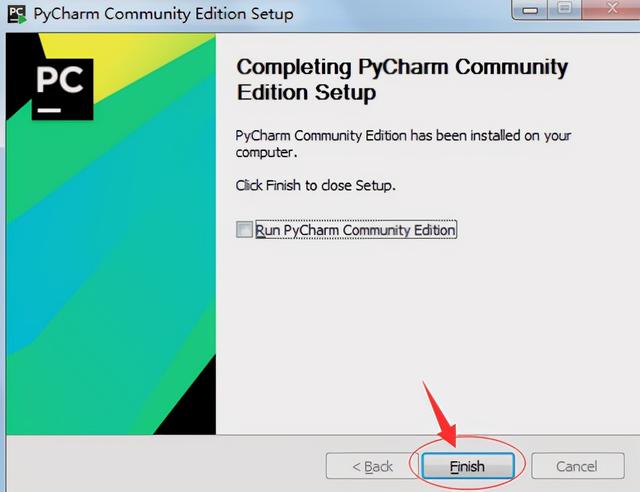This screenshot has width=640, height=492.
Task: Go to previous step with Back button
Action: 372,466
